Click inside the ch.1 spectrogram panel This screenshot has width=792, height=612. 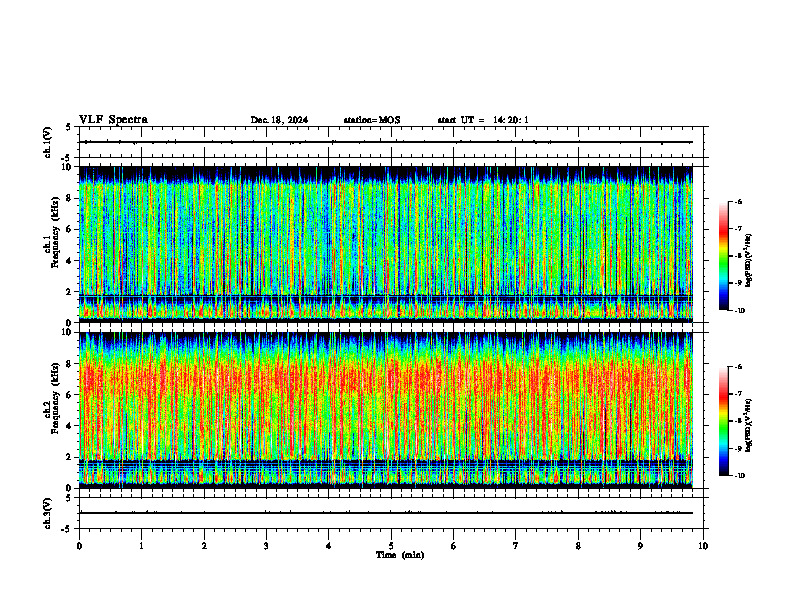[386, 244]
